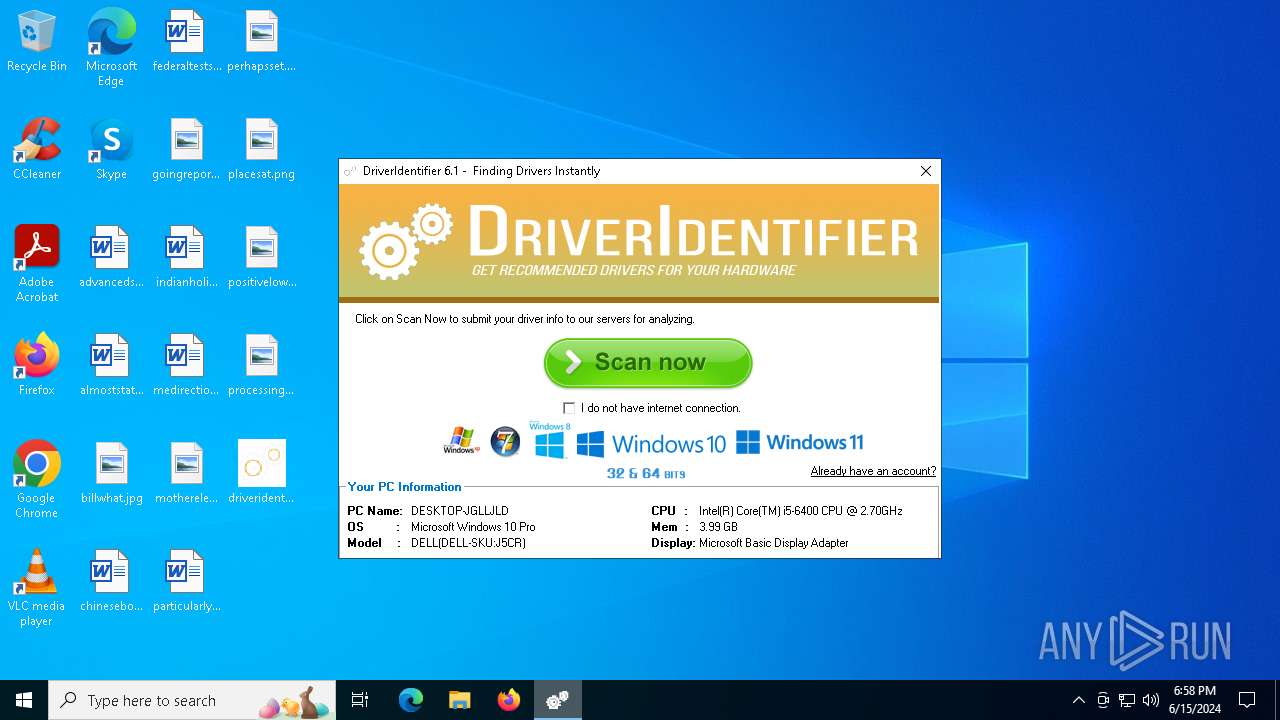Image resolution: width=1280 pixels, height=720 pixels.
Task: Switch to DriverIdentifier taskbar button
Action: pos(558,700)
